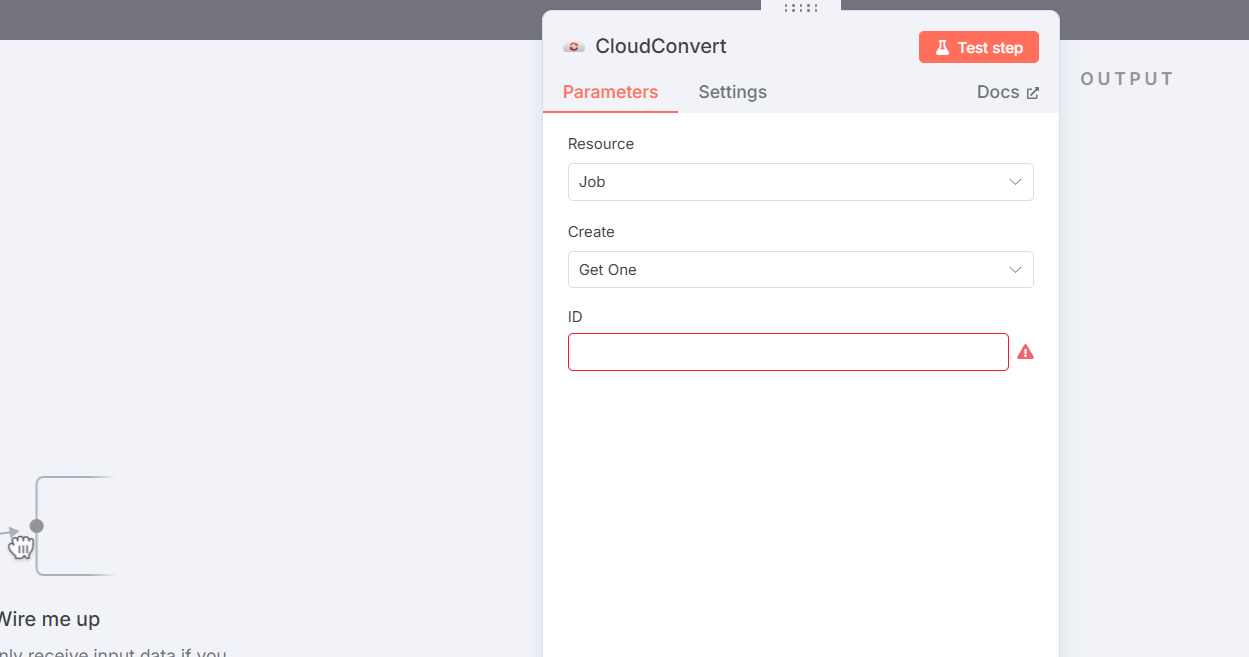Screen dimensions: 1249x657
Task: Expand the chevron on the Resource field
Action: pyautogui.click(x=1015, y=182)
